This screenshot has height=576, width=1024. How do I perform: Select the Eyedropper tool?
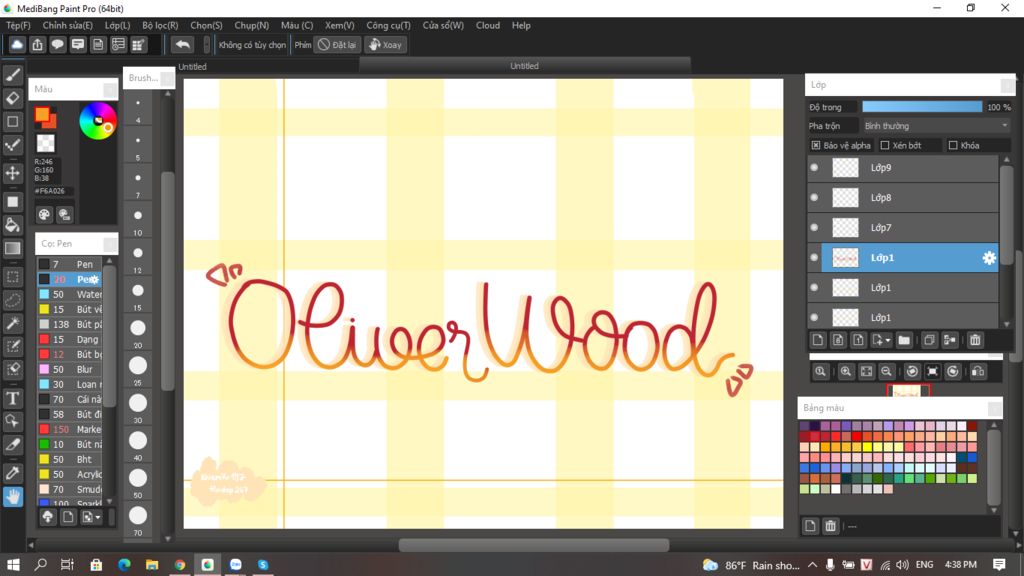click(12, 473)
